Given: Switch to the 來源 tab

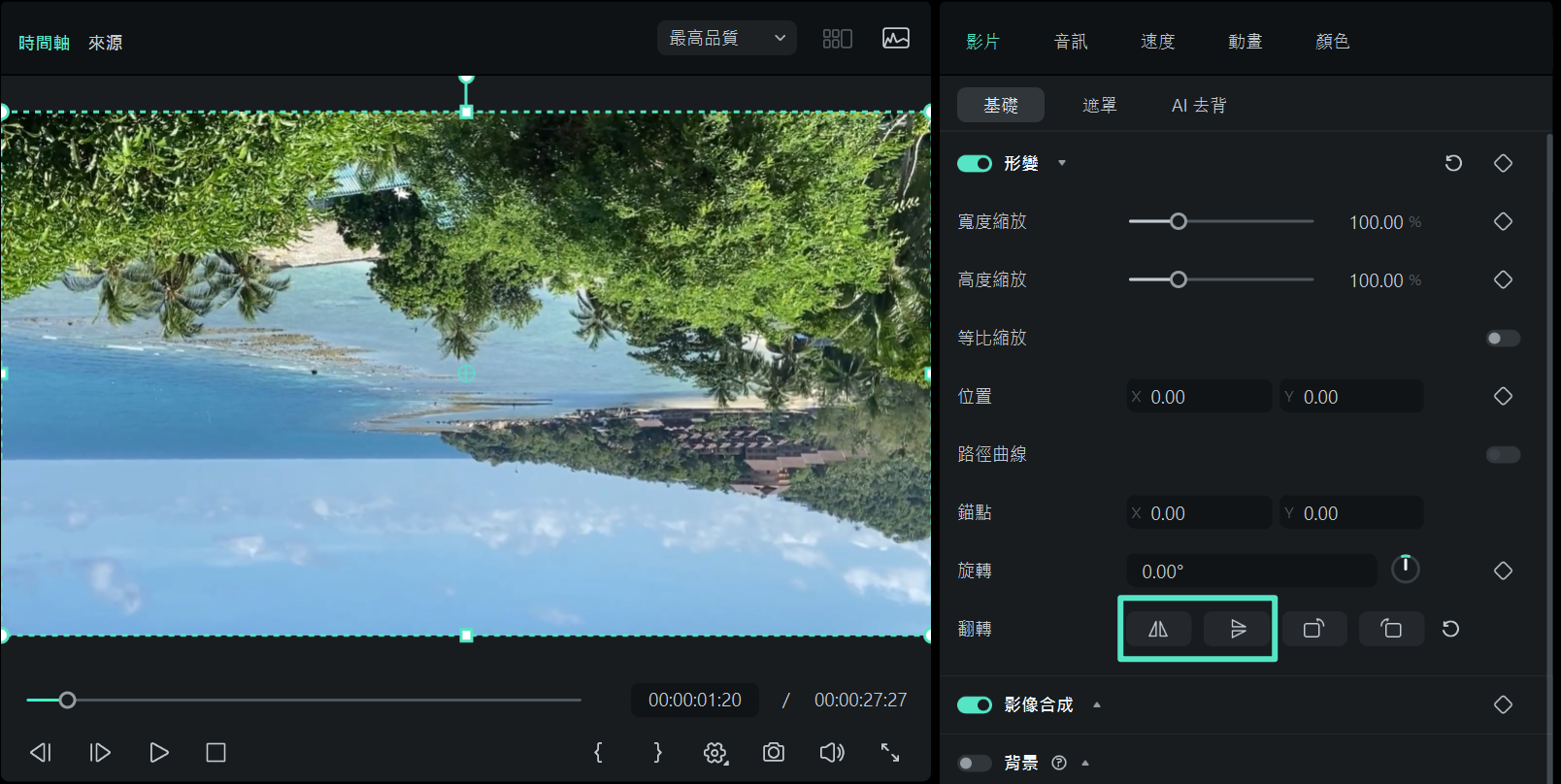Looking at the screenshot, I should pos(105,43).
